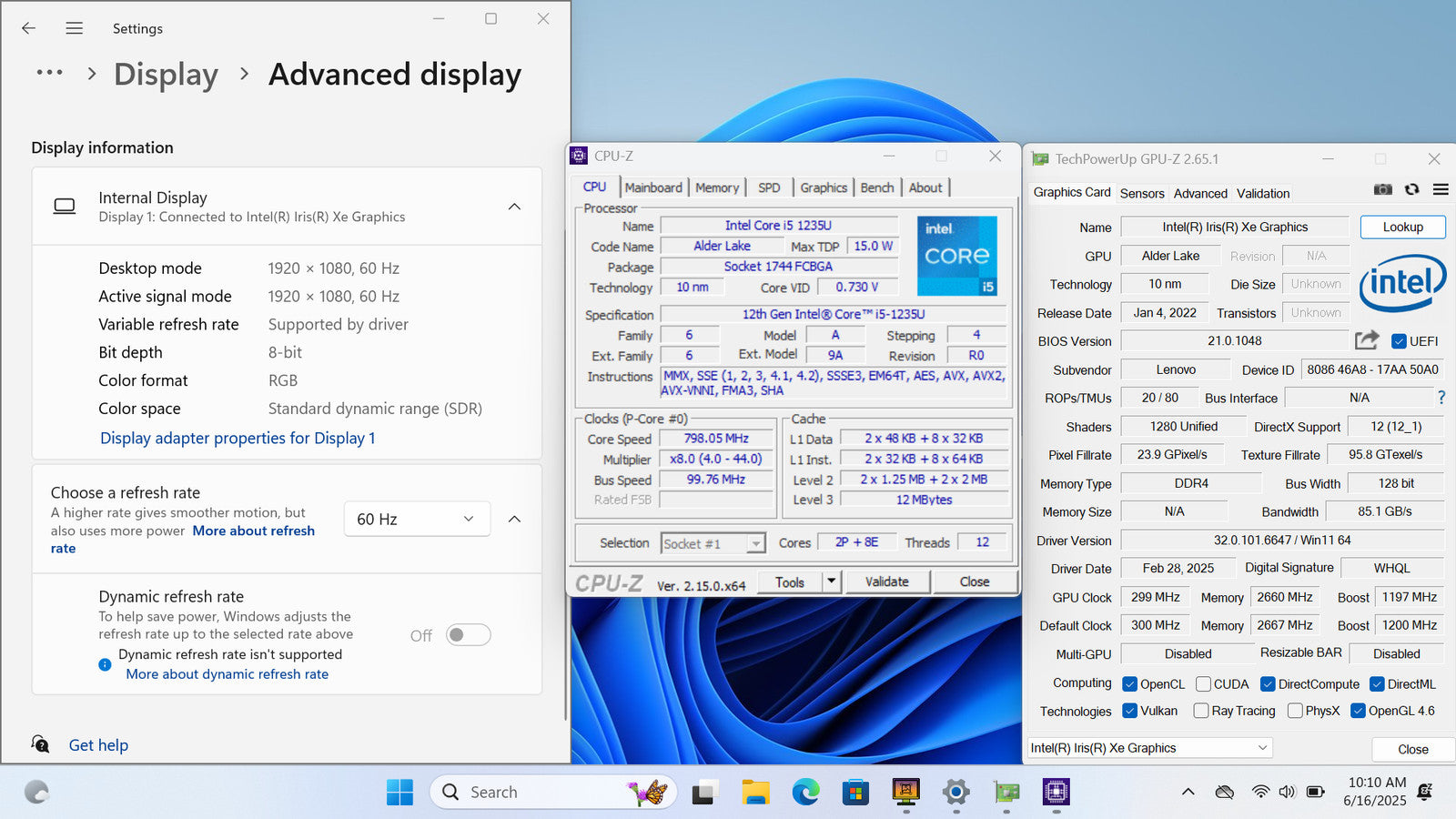Open the GPU-Z hamburger menu
1456x819 pixels.
click(1441, 189)
